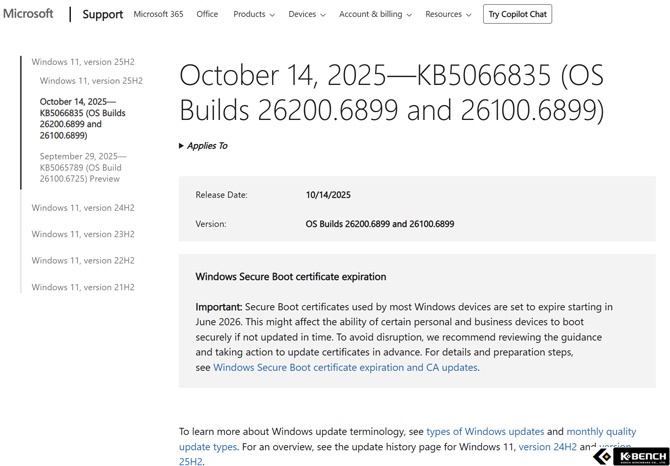Follow the types of Windows updates link
The image size is (670, 466).
click(x=485, y=431)
